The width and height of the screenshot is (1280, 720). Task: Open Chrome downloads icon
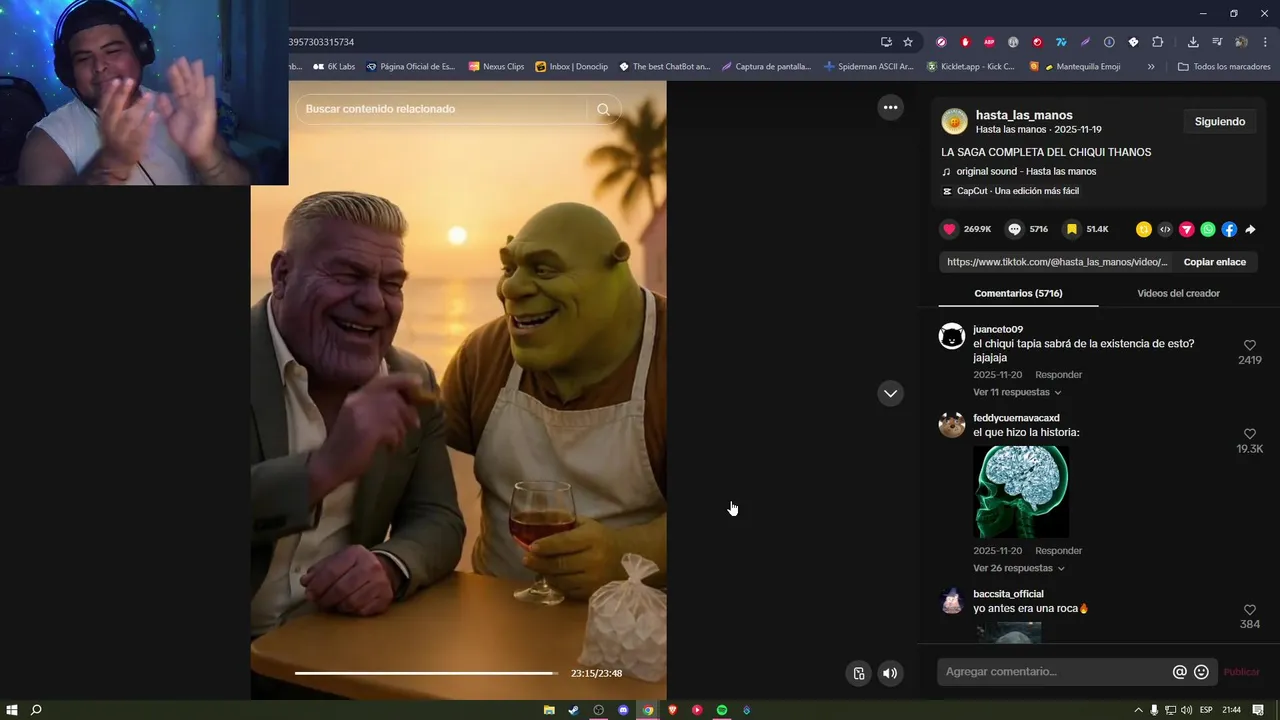[x=1193, y=42]
